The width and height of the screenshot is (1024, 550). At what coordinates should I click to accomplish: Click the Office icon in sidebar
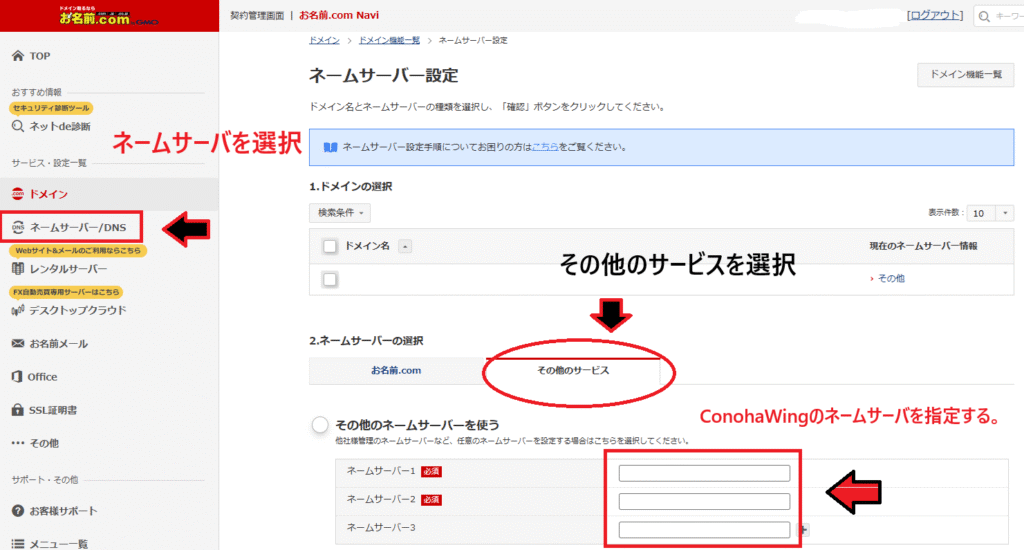point(18,377)
